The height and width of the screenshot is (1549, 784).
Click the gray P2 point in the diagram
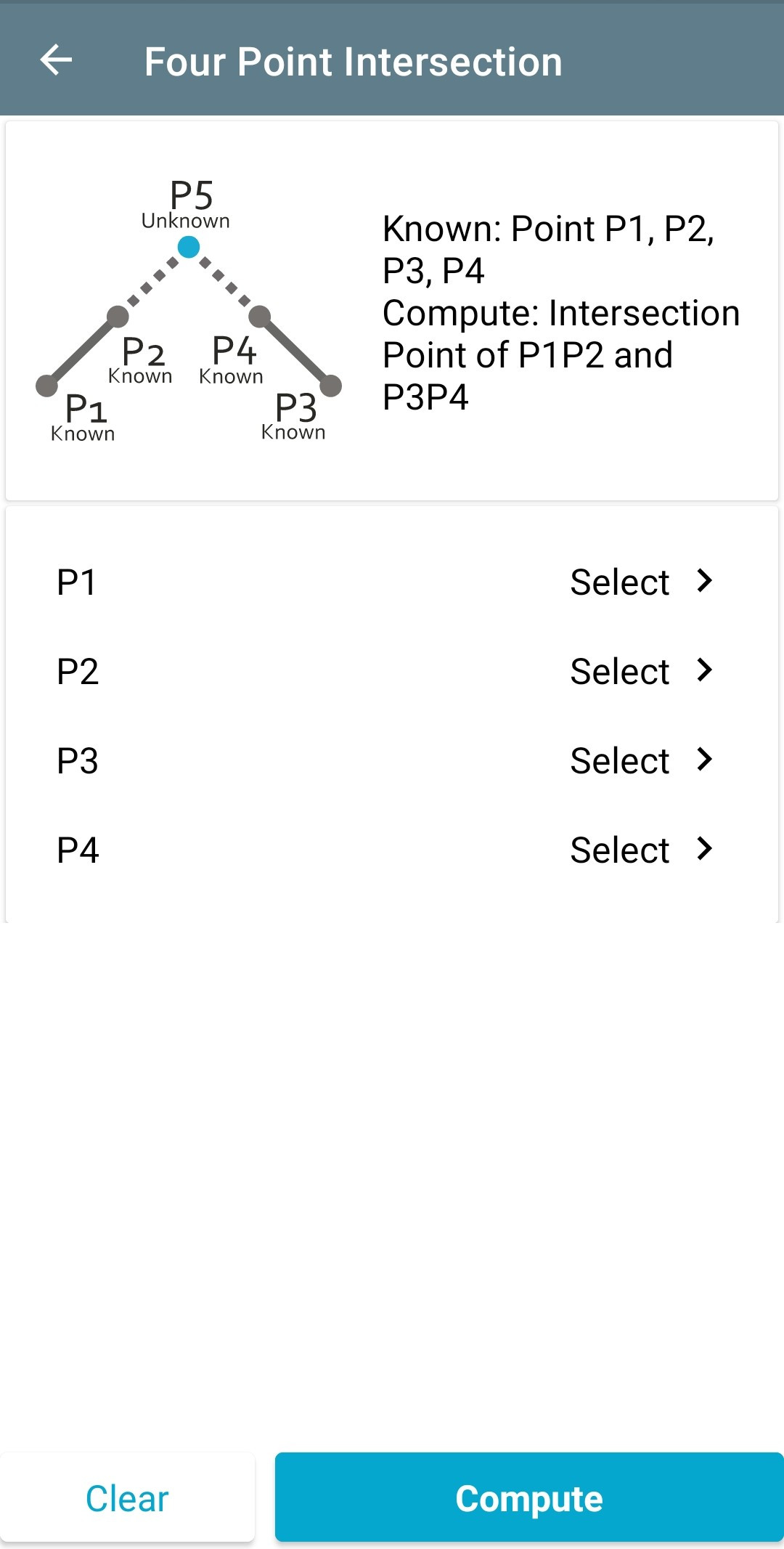(118, 316)
